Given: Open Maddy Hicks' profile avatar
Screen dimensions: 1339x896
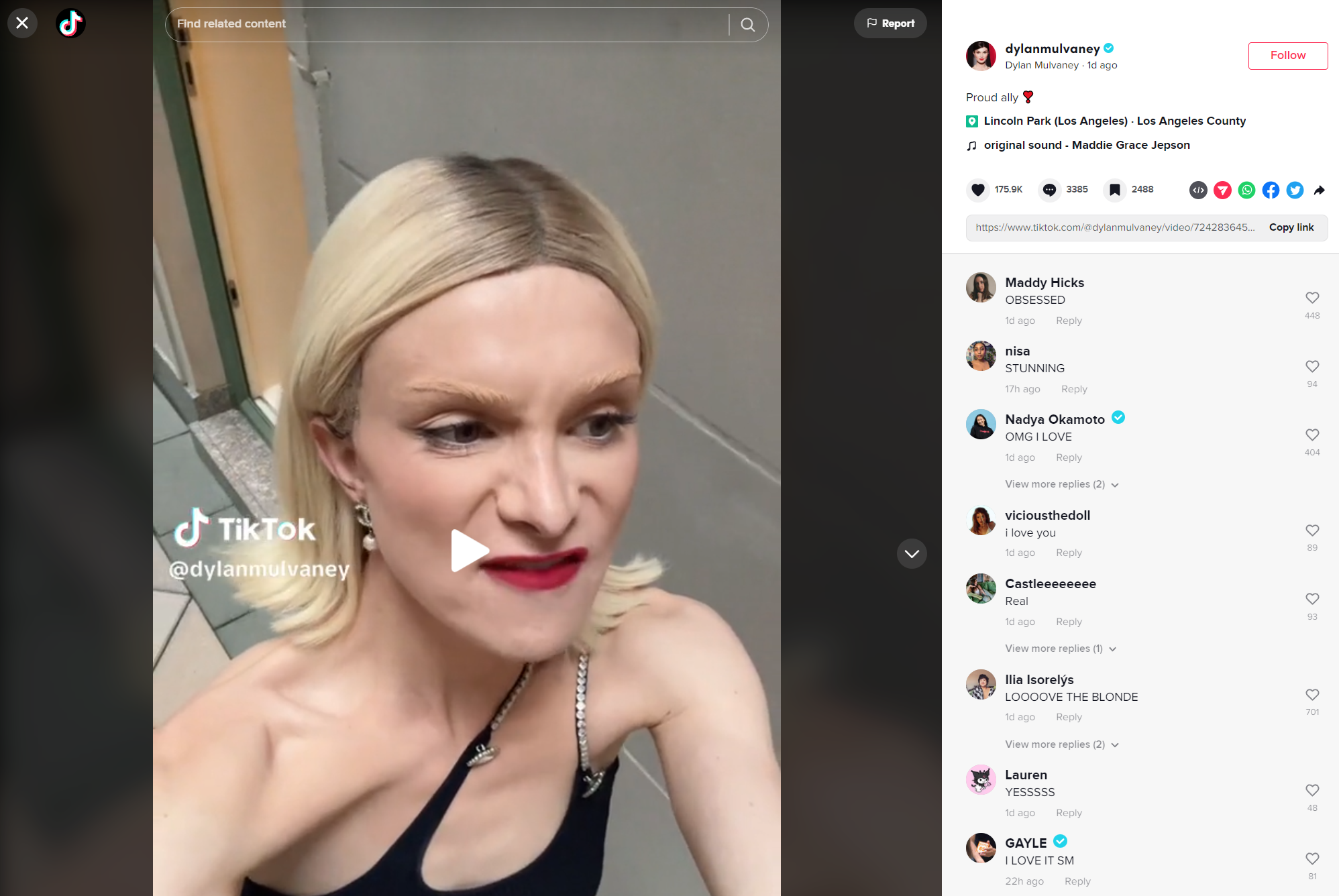Looking at the screenshot, I should [981, 288].
